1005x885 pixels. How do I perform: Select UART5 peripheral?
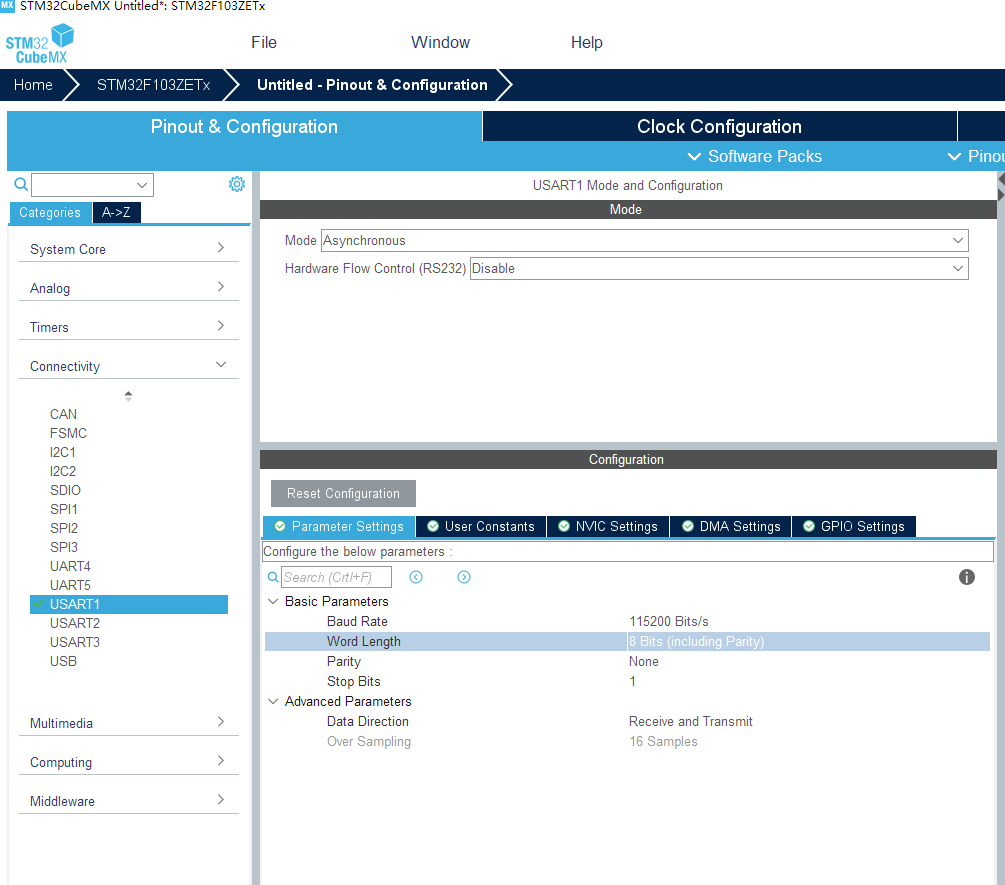click(71, 585)
